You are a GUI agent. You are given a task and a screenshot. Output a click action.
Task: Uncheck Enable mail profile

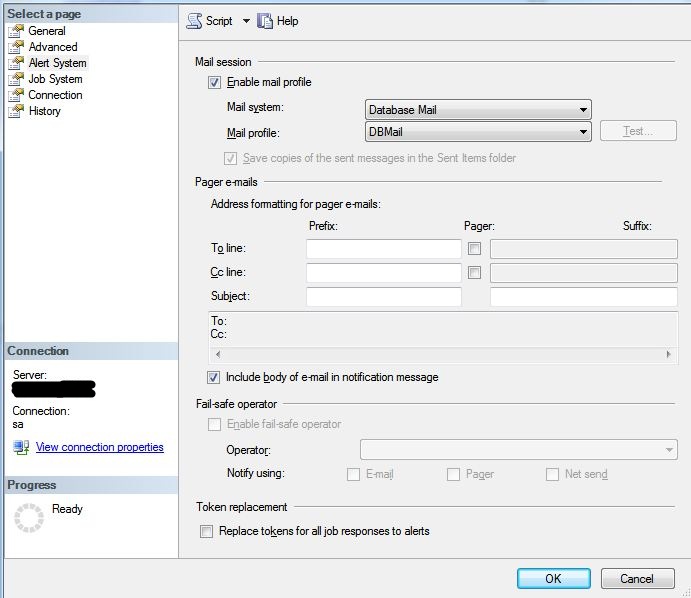click(x=214, y=82)
